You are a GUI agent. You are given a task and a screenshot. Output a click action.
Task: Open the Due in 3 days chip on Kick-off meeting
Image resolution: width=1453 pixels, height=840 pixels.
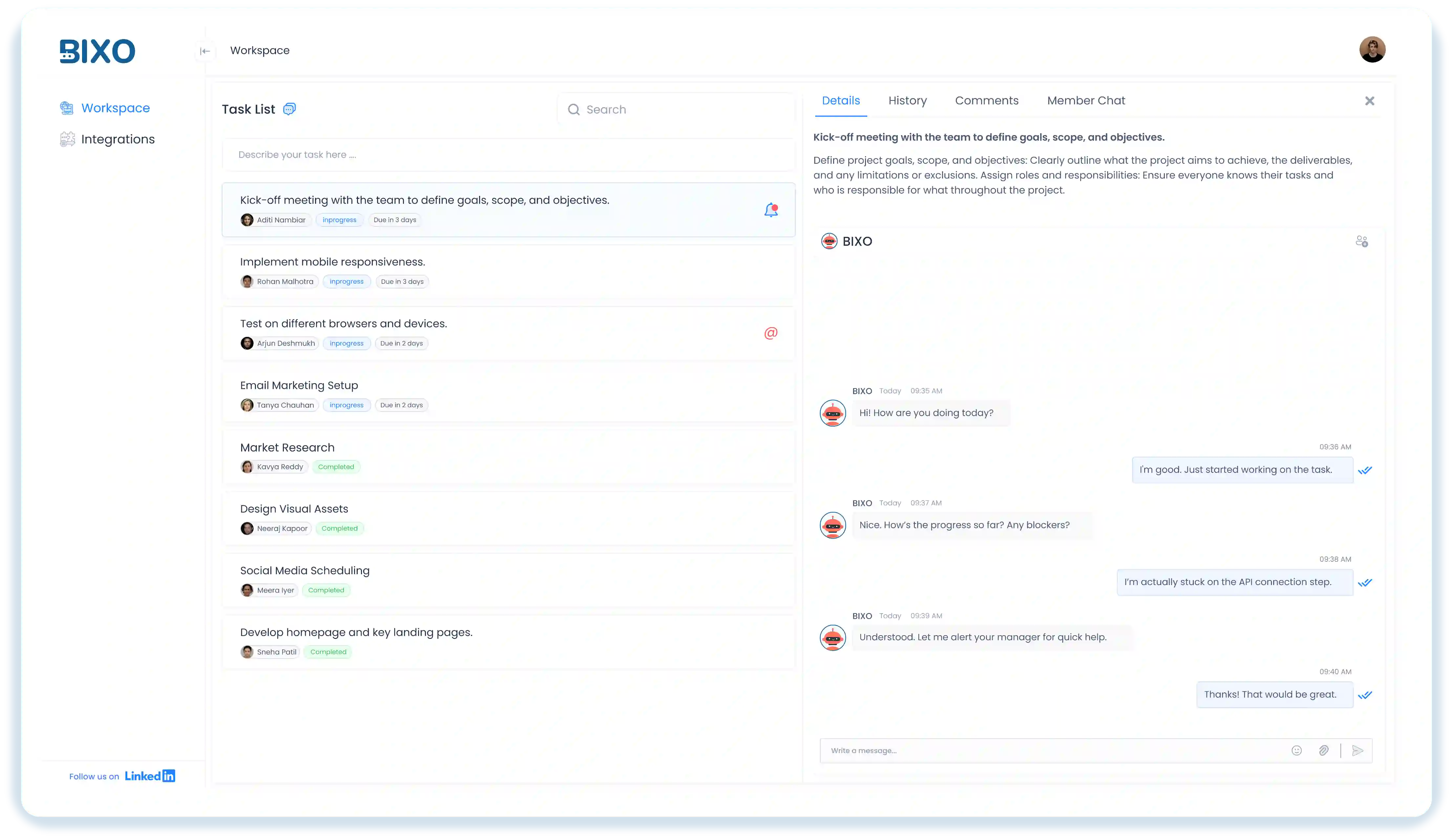(x=394, y=220)
